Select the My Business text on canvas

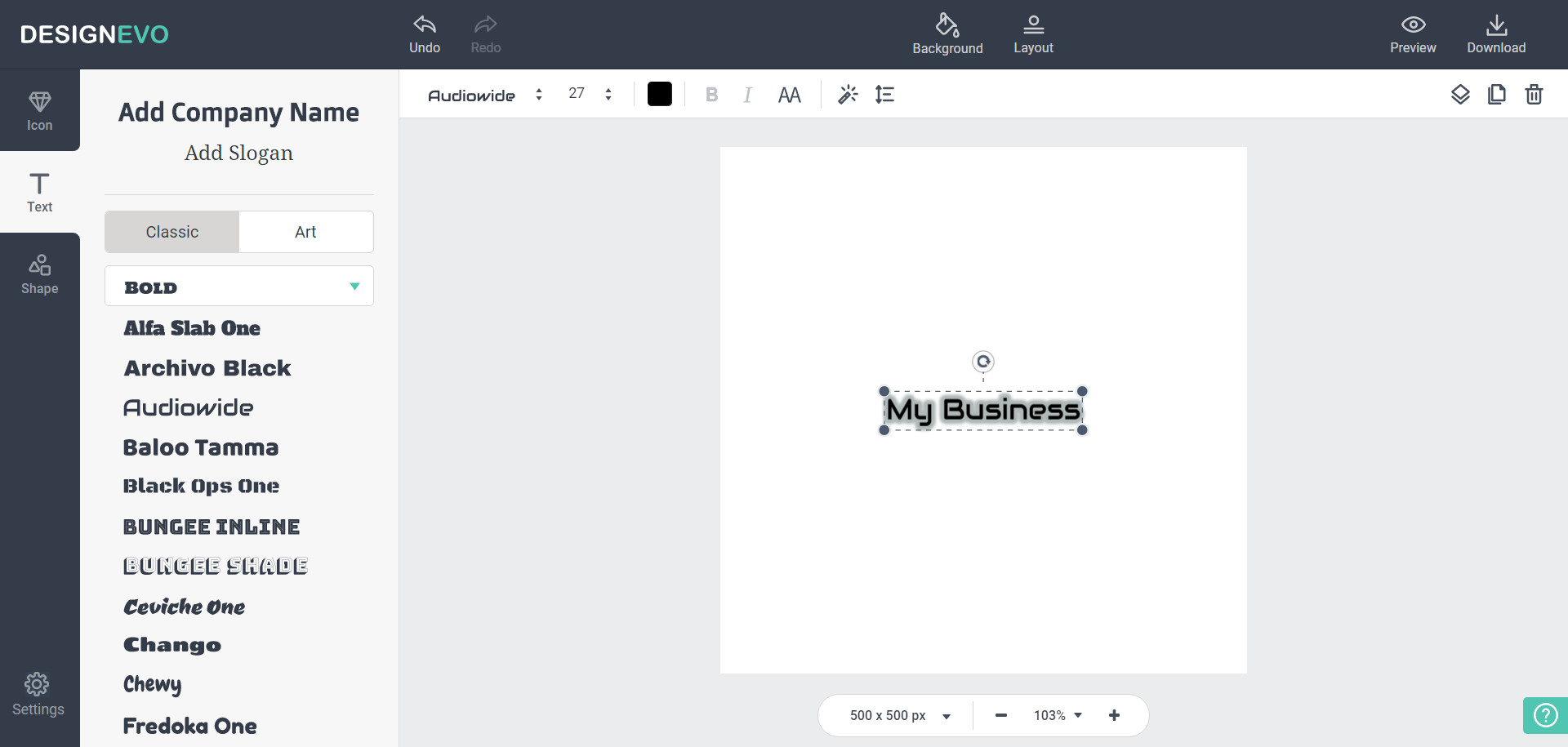pos(983,411)
